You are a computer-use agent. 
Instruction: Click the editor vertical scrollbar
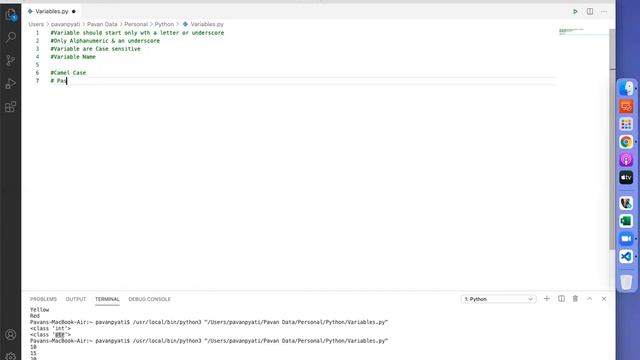(612, 139)
